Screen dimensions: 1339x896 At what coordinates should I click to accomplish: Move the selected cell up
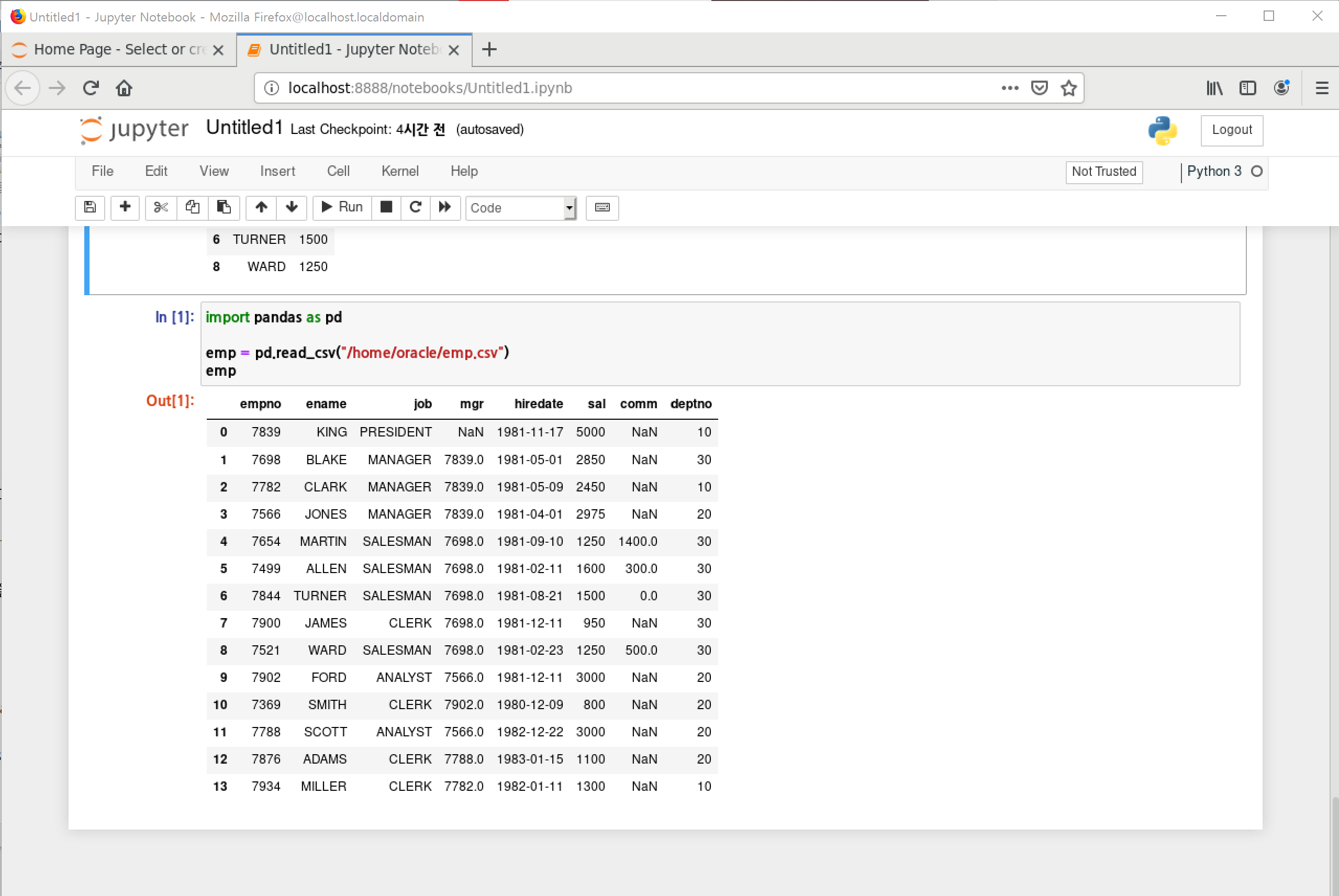point(261,207)
